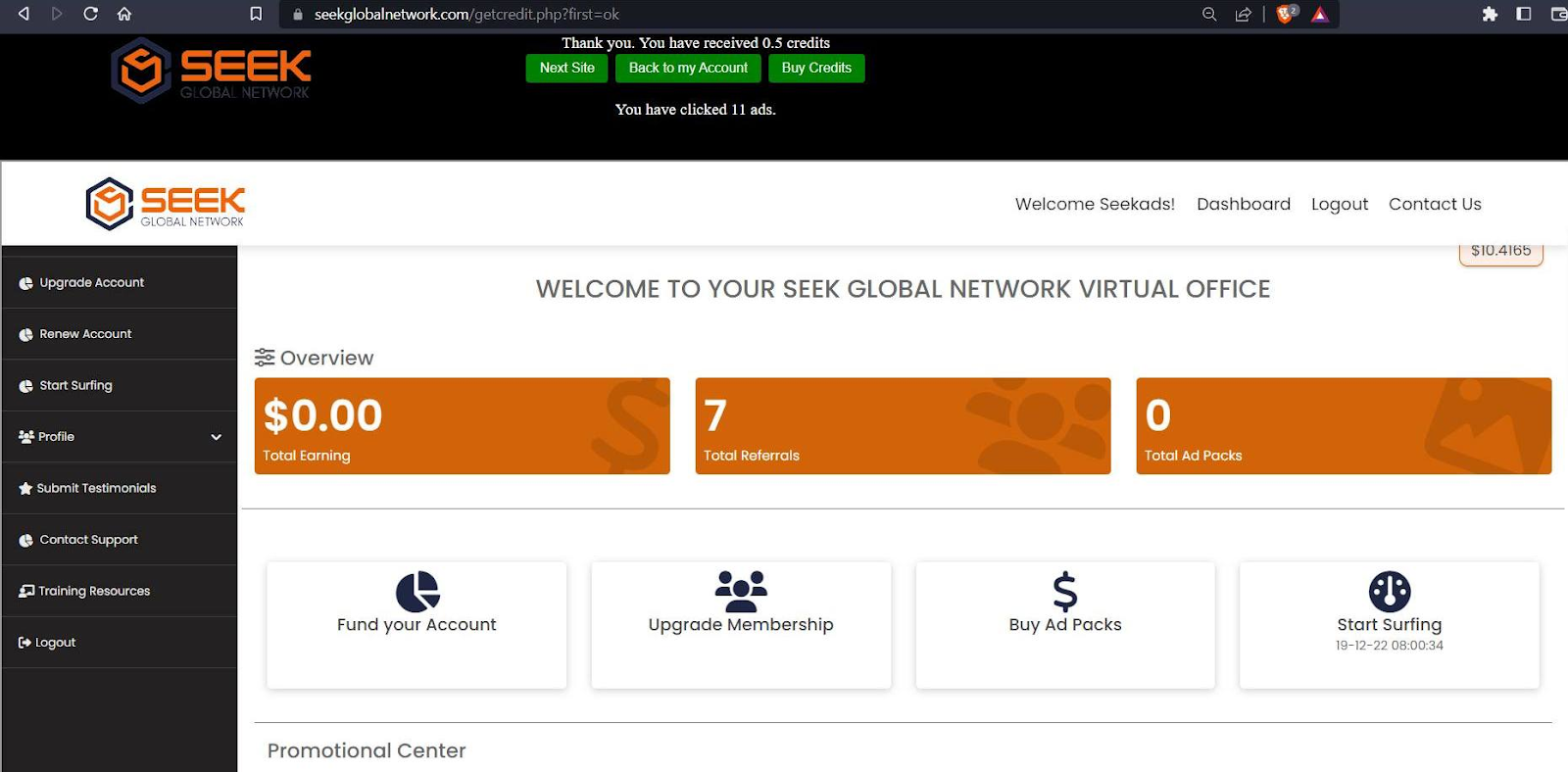
Task: Open the browser home page icon
Action: pos(124,14)
